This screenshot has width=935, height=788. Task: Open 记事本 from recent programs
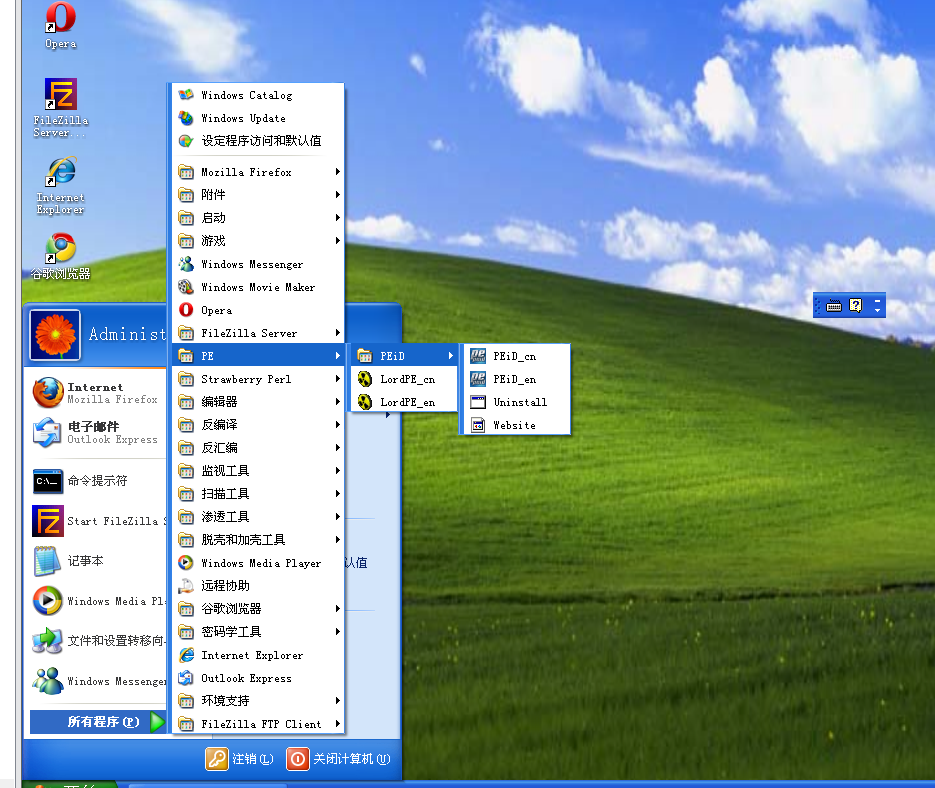(x=69, y=561)
